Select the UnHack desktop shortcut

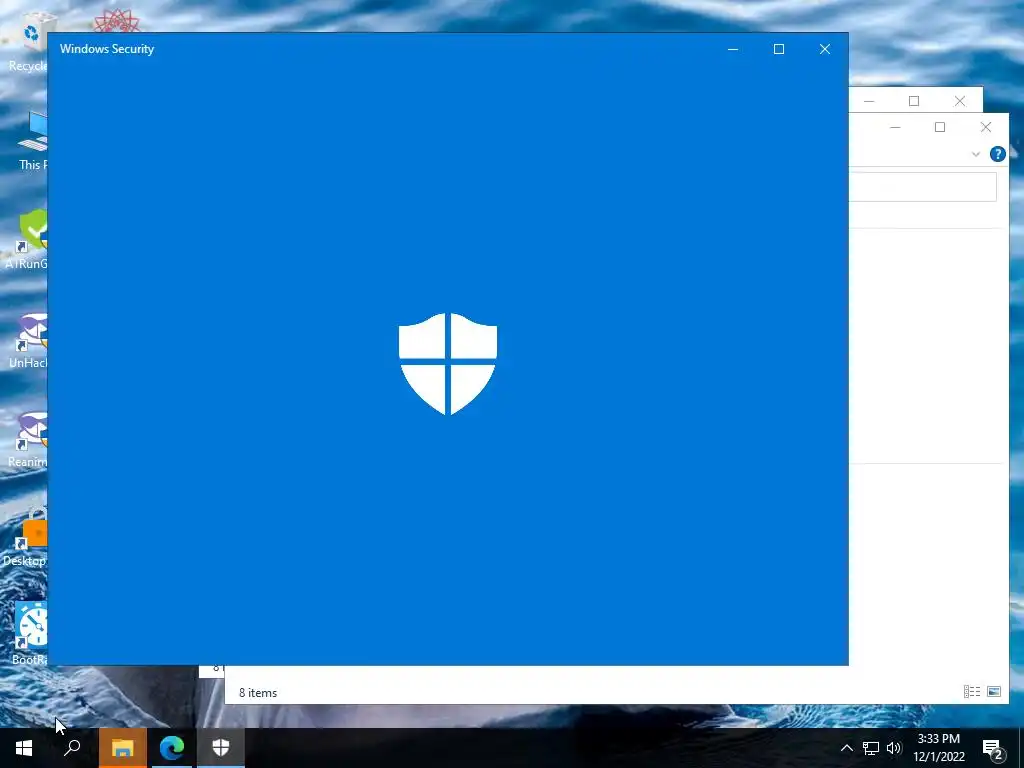(x=29, y=340)
